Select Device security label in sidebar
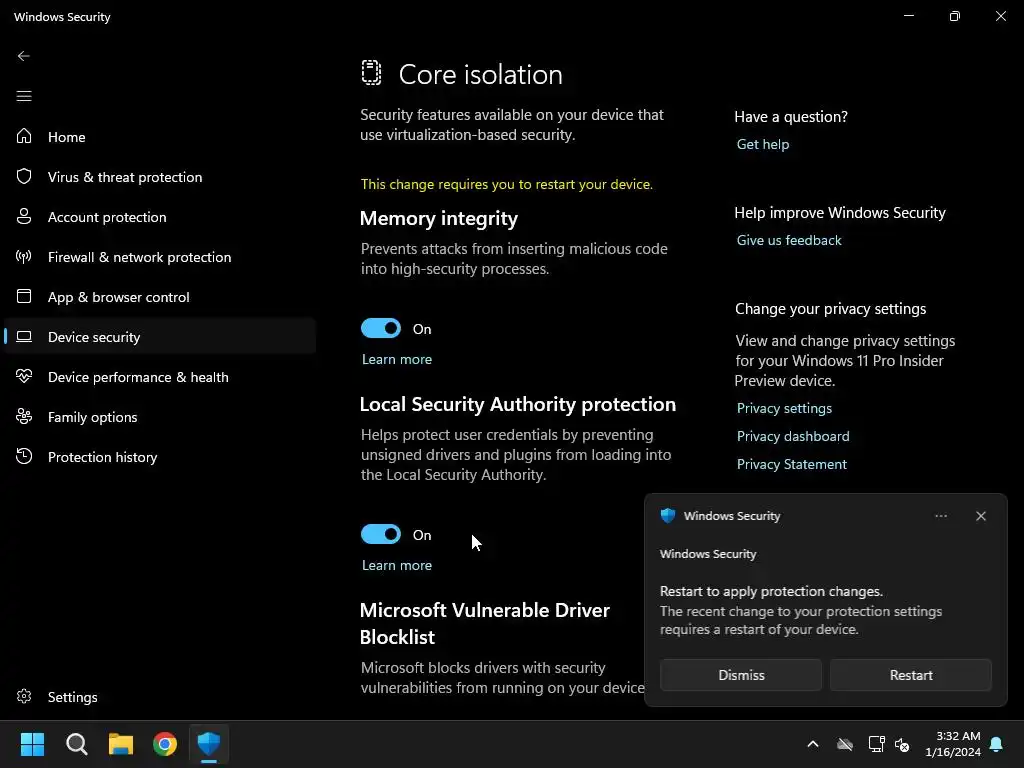 [94, 337]
